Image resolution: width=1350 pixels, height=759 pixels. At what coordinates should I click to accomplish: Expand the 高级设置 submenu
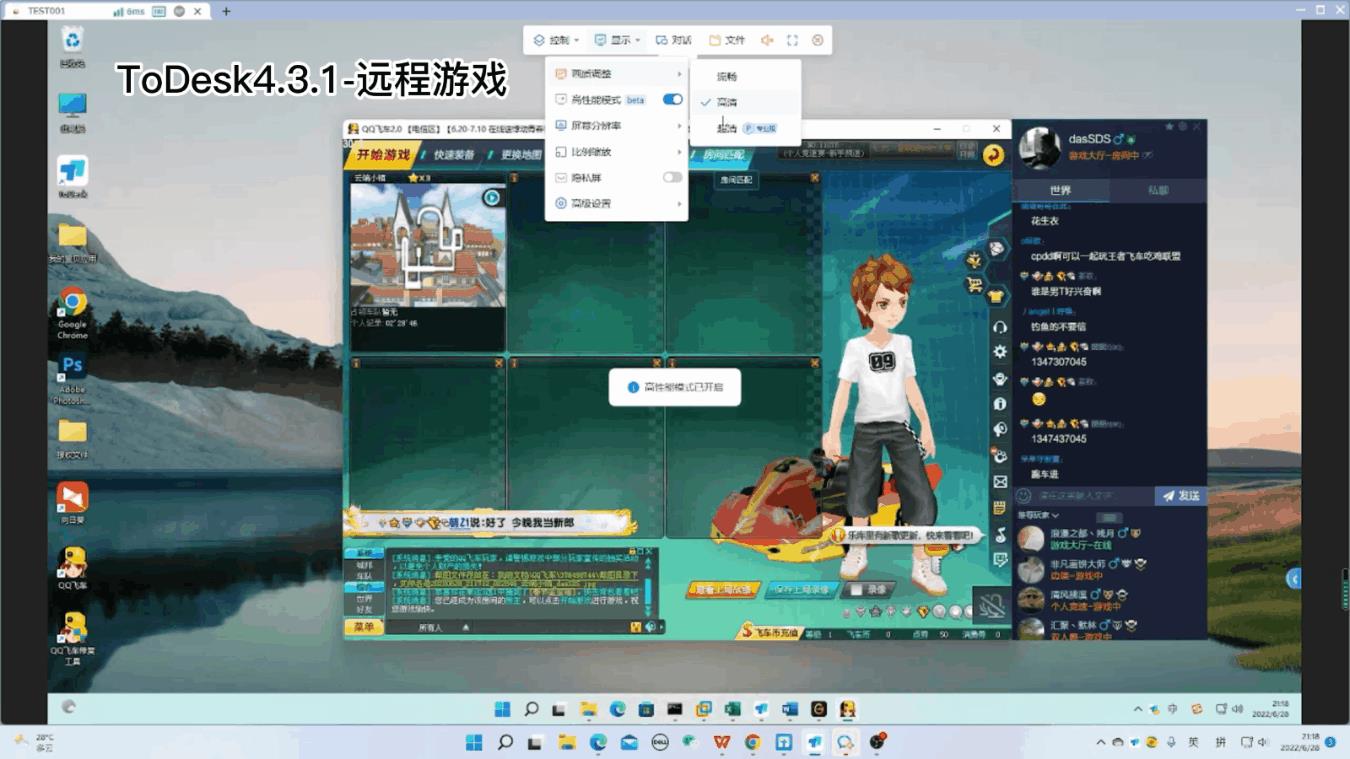617,204
